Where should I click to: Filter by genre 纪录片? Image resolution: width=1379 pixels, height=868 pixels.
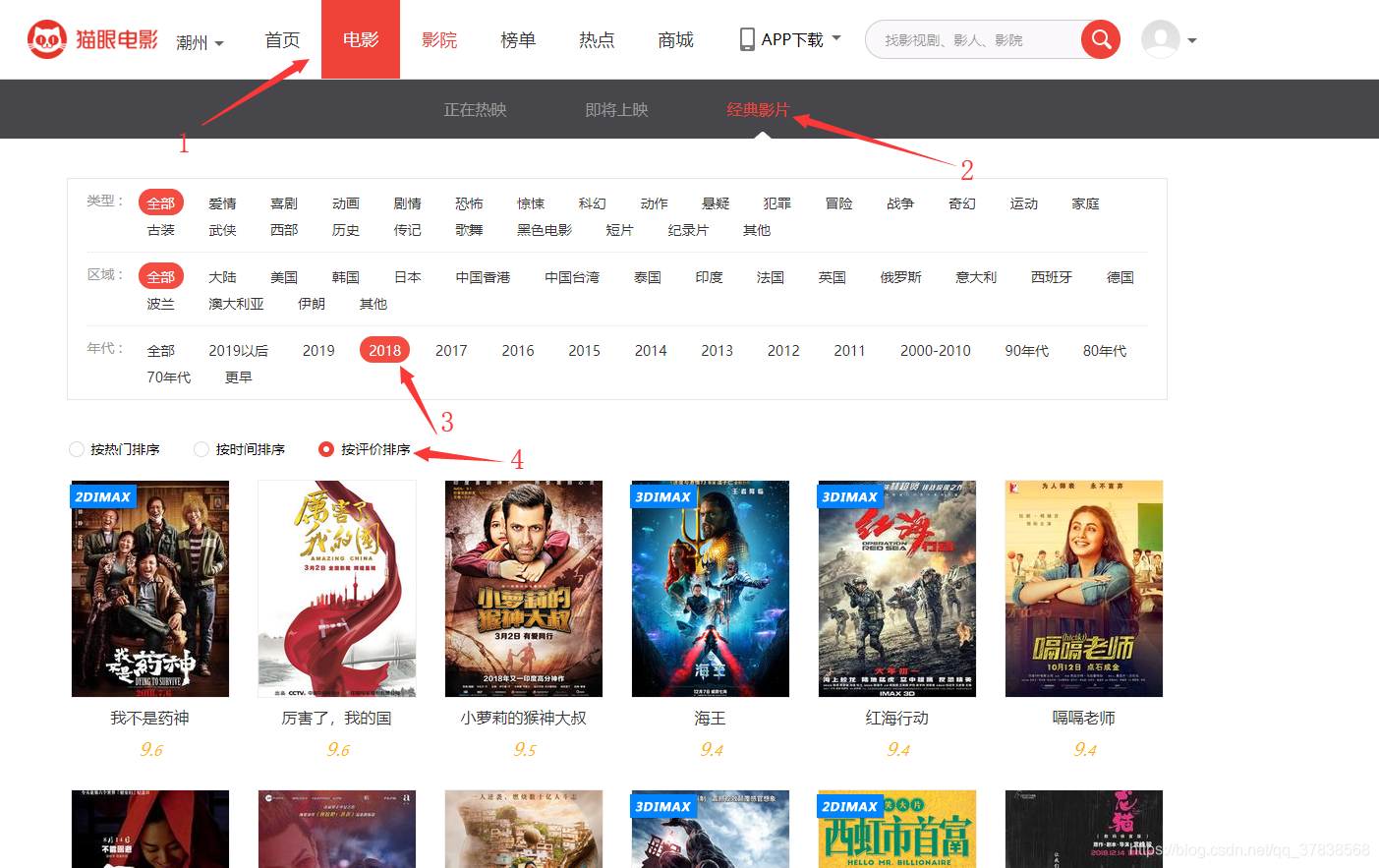(x=688, y=230)
